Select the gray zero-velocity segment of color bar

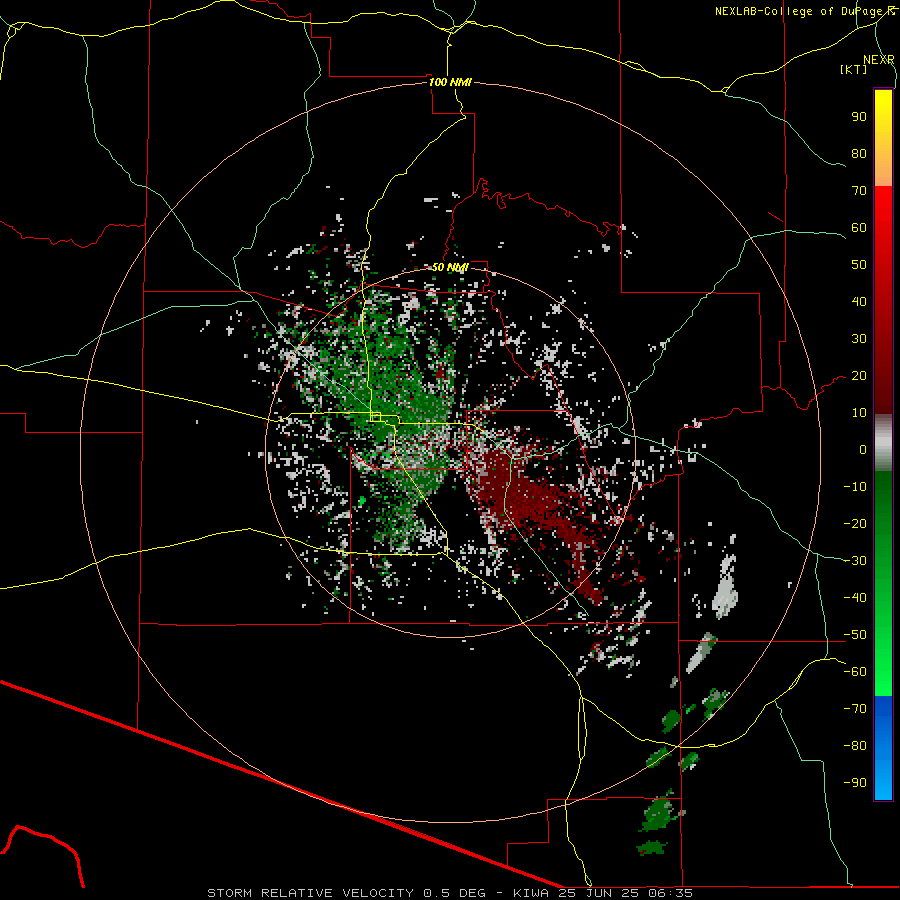(x=883, y=442)
